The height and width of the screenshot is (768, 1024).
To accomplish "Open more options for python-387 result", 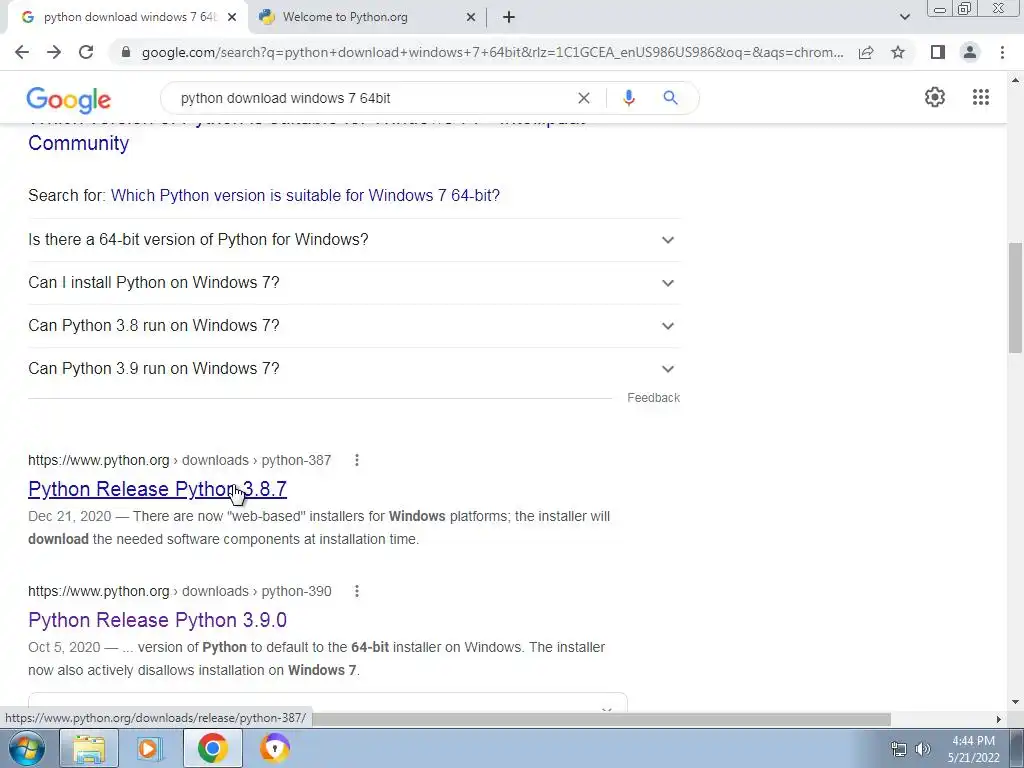I will tap(357, 460).
